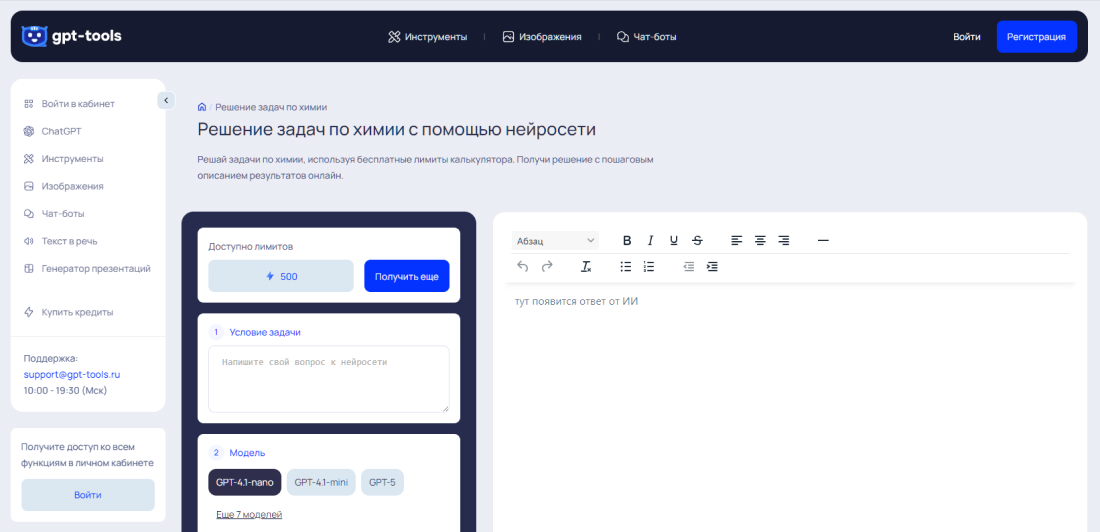Click the Текст в речь speaker icon
The width and height of the screenshot is (1100, 532).
(x=29, y=241)
